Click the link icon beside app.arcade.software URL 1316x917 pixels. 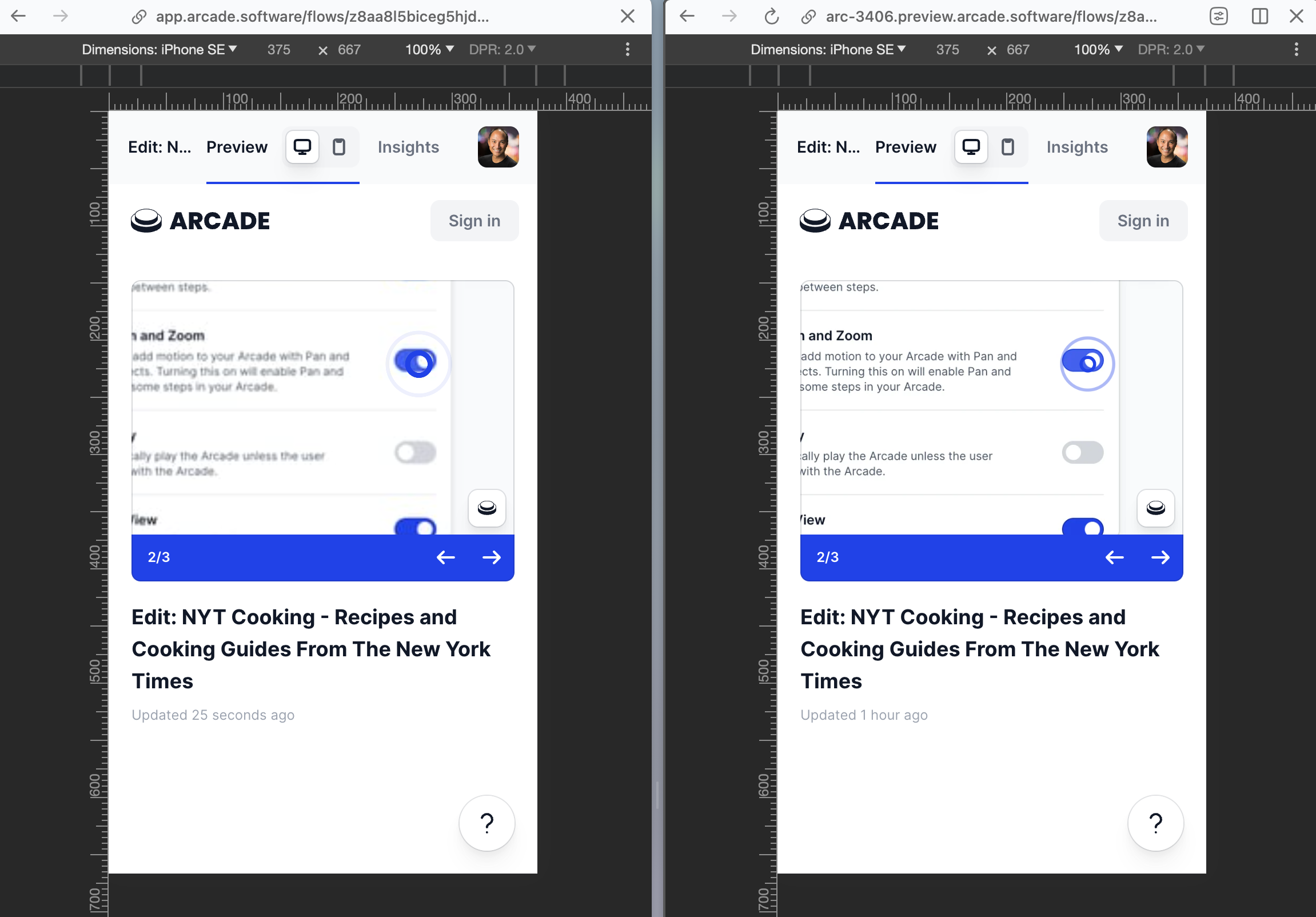pos(139,17)
